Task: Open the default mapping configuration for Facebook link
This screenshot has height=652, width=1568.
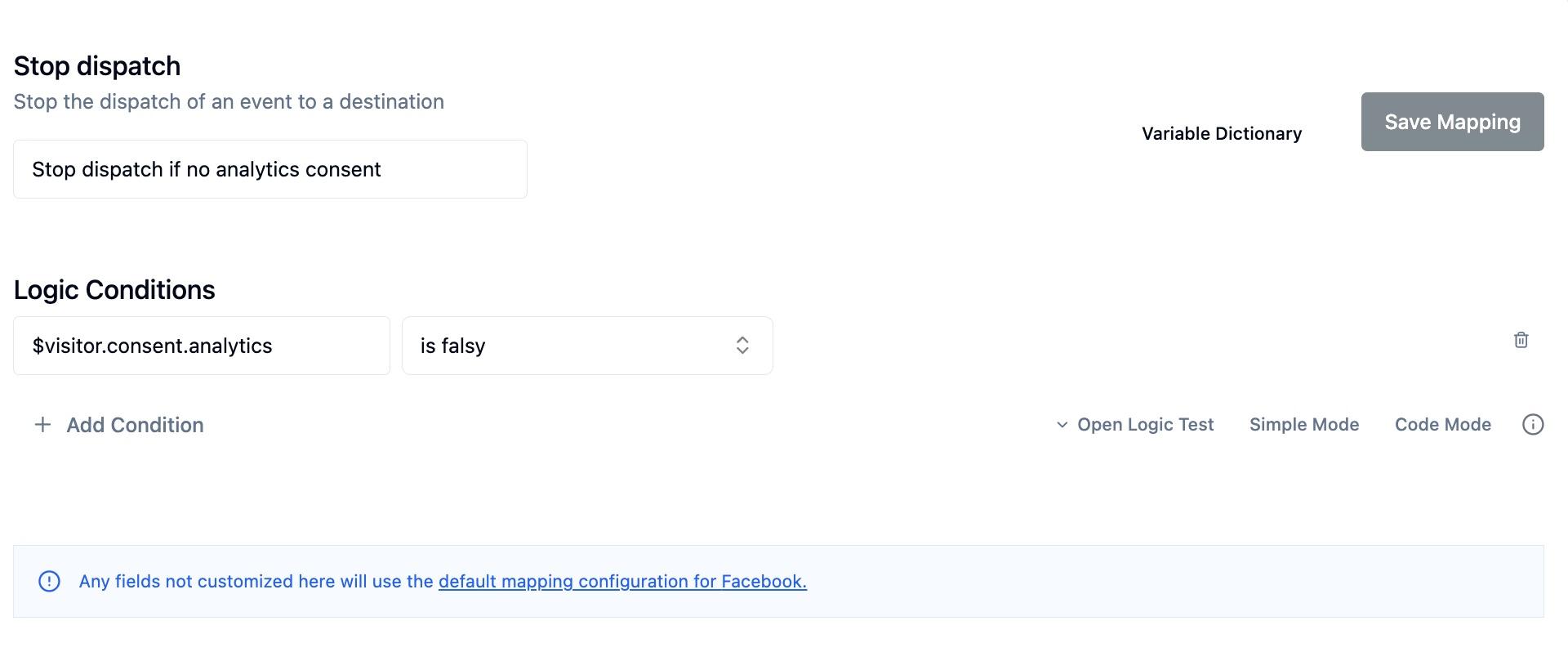Action: pyautogui.click(x=622, y=582)
